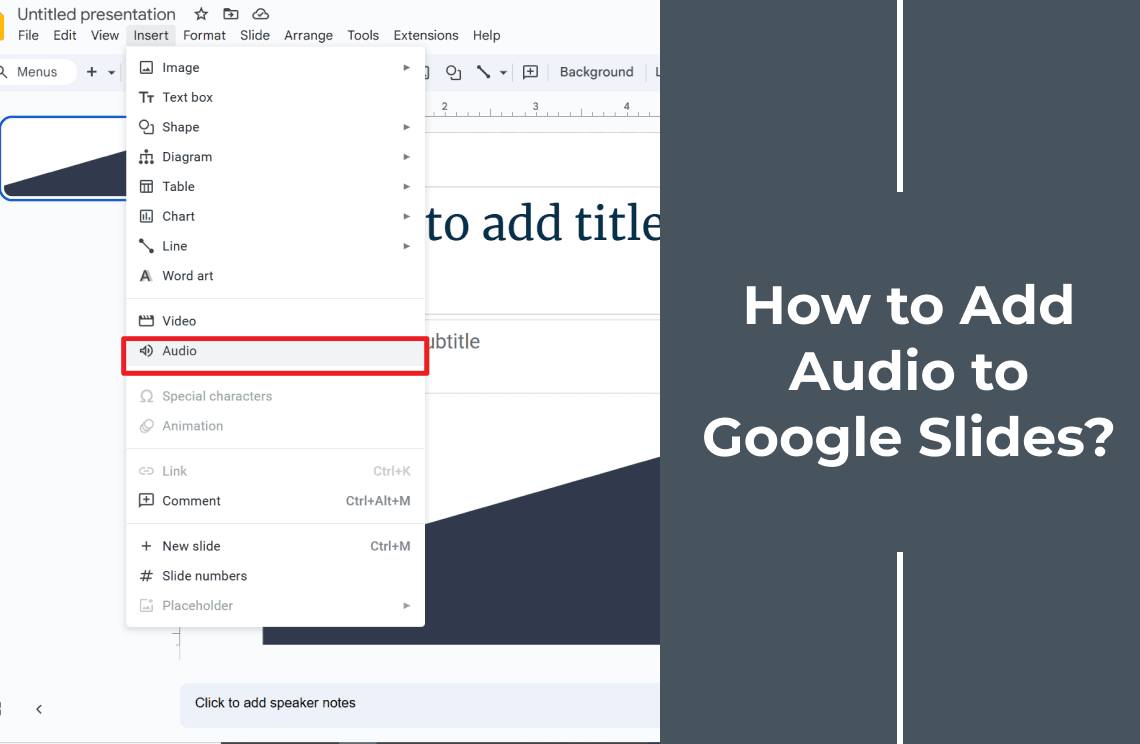Open the Extensions menu
This screenshot has height=744, width=1140.
click(426, 35)
